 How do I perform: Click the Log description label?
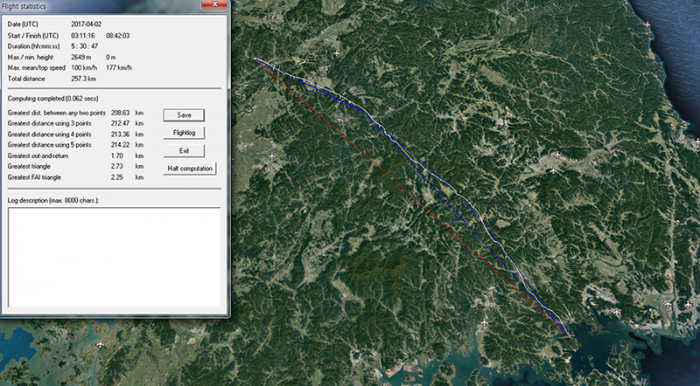pyautogui.click(x=53, y=201)
